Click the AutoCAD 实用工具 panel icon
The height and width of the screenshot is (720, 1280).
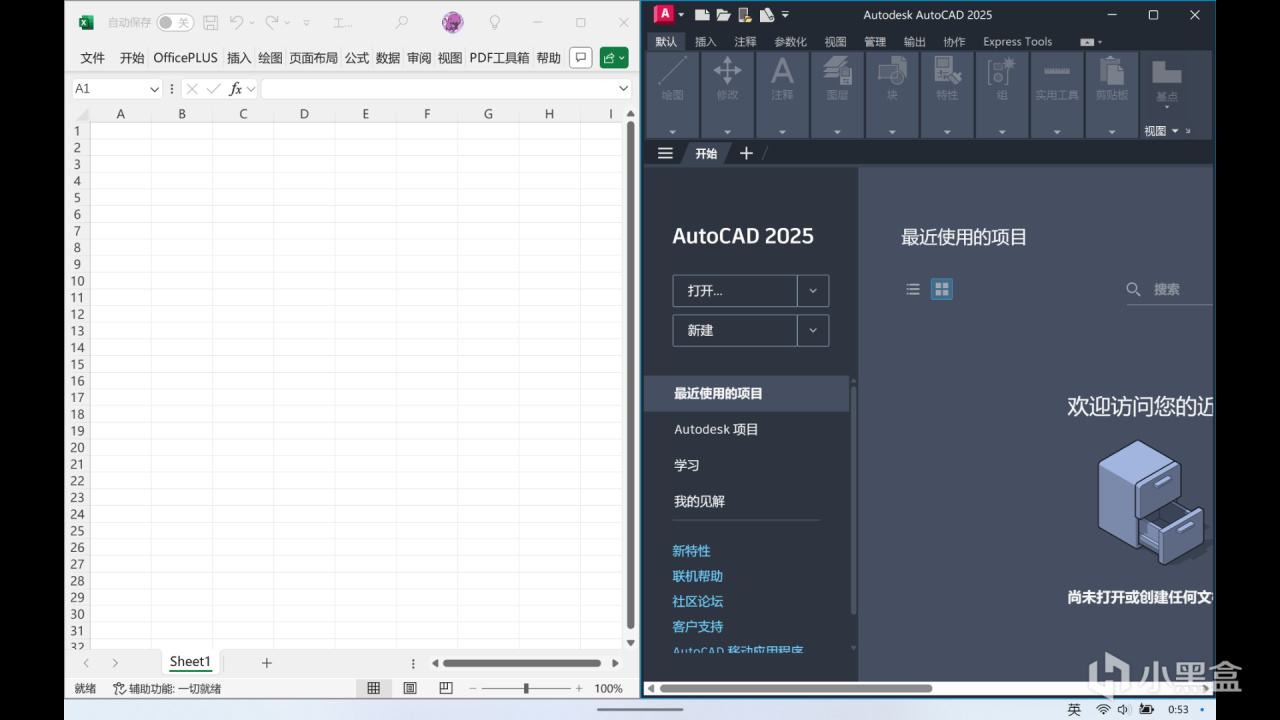click(1057, 71)
